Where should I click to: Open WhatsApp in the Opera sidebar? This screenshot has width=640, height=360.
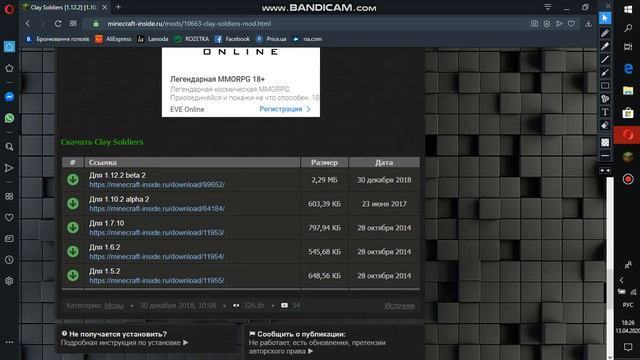pyautogui.click(x=9, y=118)
